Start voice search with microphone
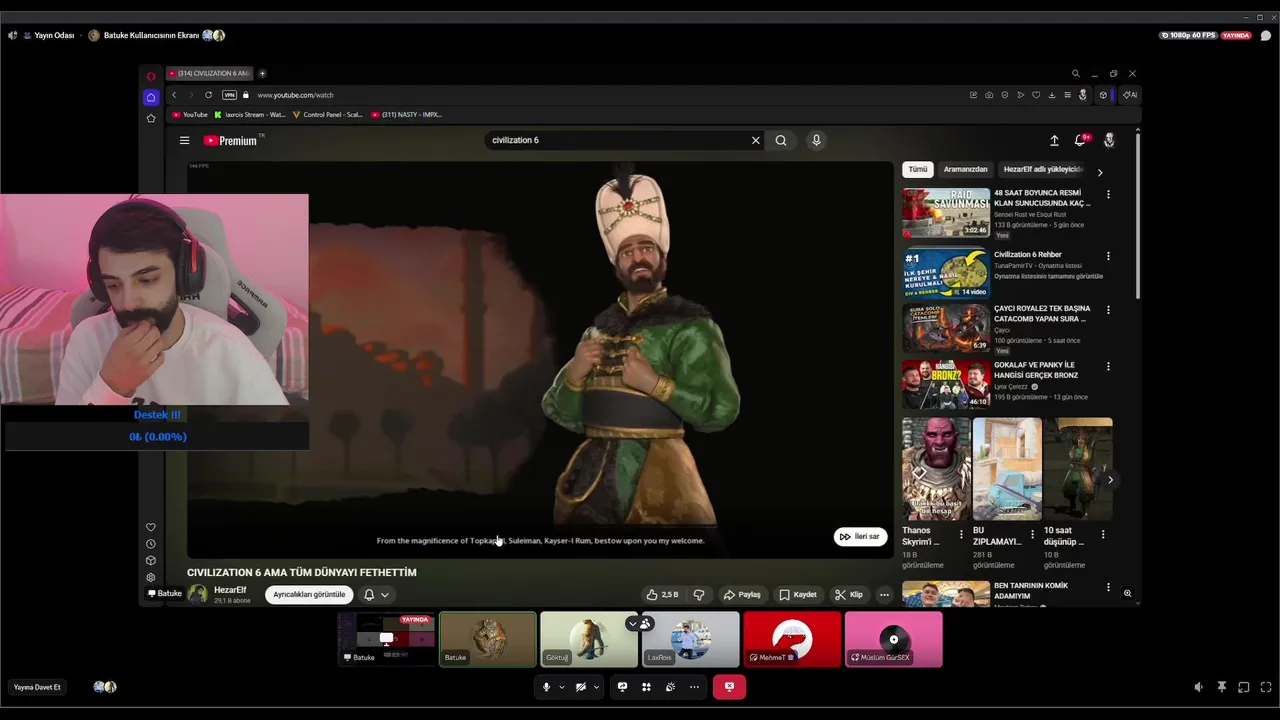This screenshot has height=720, width=1280. 816,140
